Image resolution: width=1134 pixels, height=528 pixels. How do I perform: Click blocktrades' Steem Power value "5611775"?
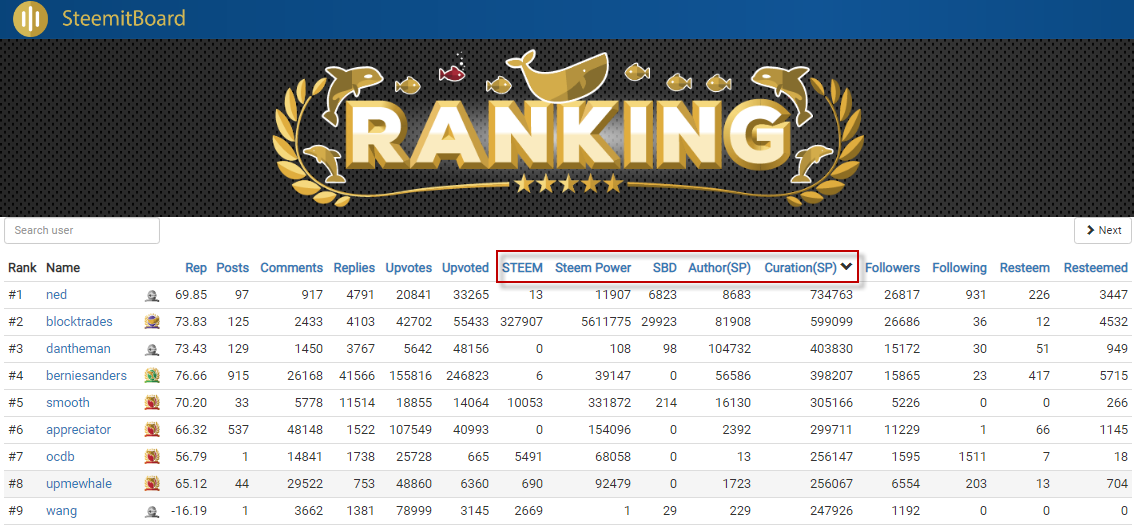(x=607, y=322)
